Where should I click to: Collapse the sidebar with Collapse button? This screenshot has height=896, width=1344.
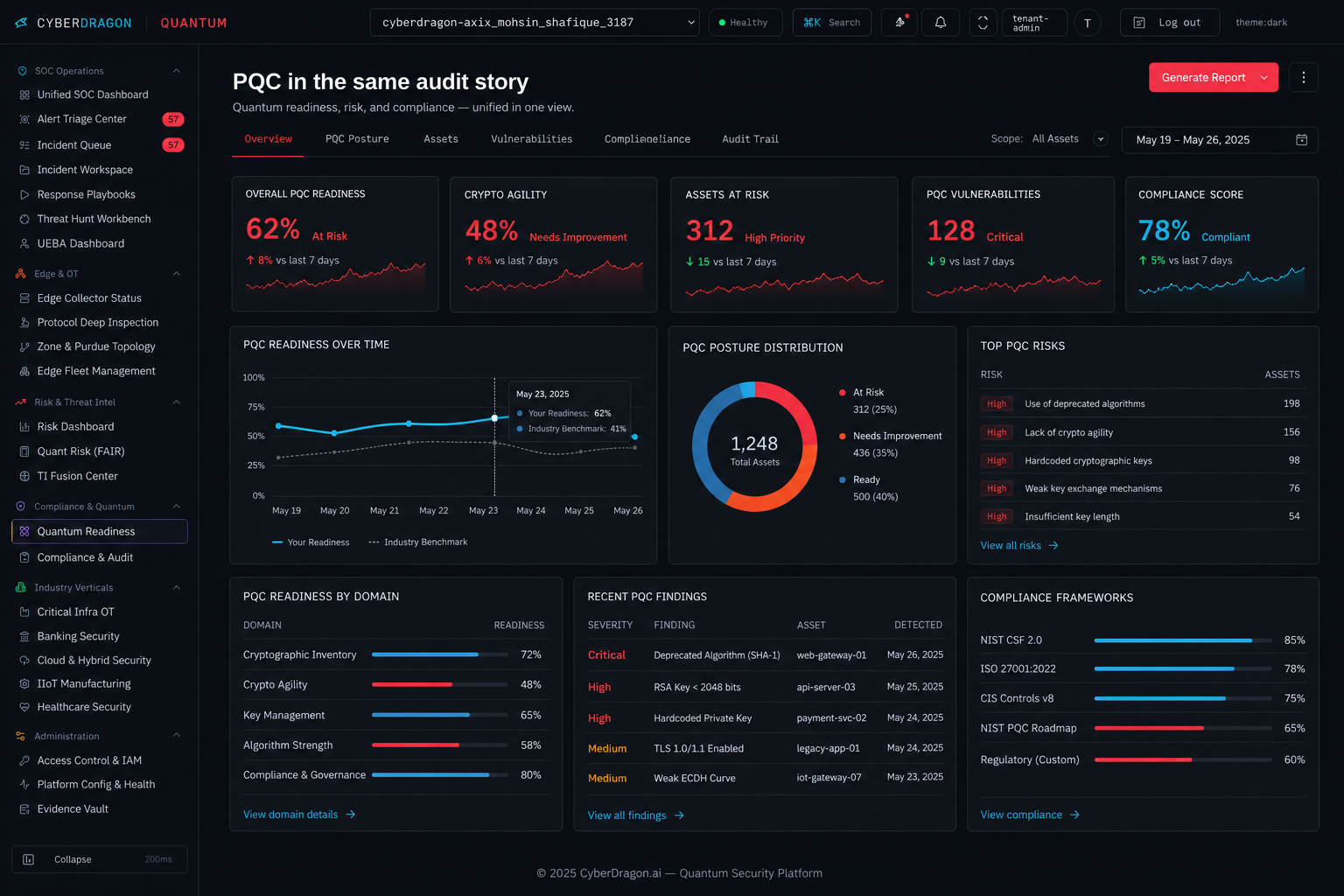click(100, 859)
